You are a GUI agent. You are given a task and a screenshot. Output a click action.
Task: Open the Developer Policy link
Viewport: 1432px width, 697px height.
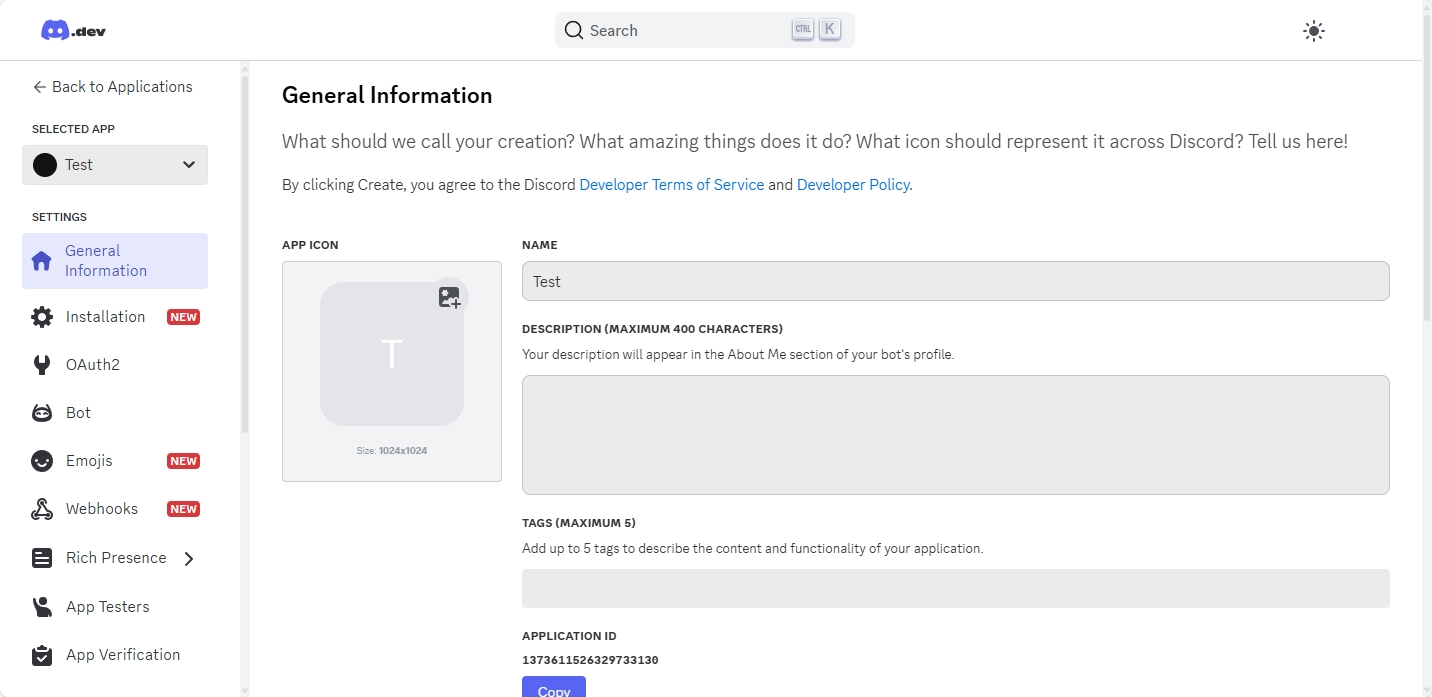853,185
